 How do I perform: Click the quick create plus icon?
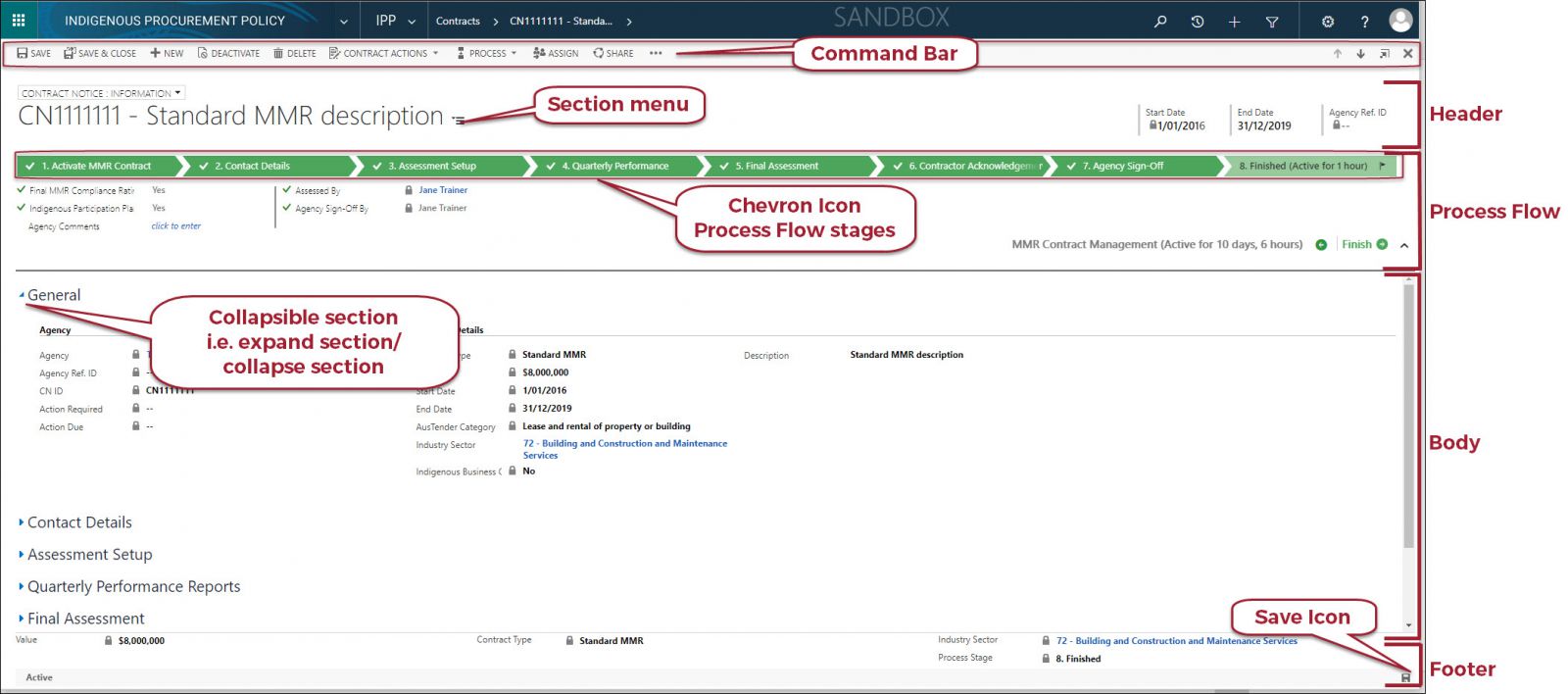pyautogui.click(x=1235, y=21)
